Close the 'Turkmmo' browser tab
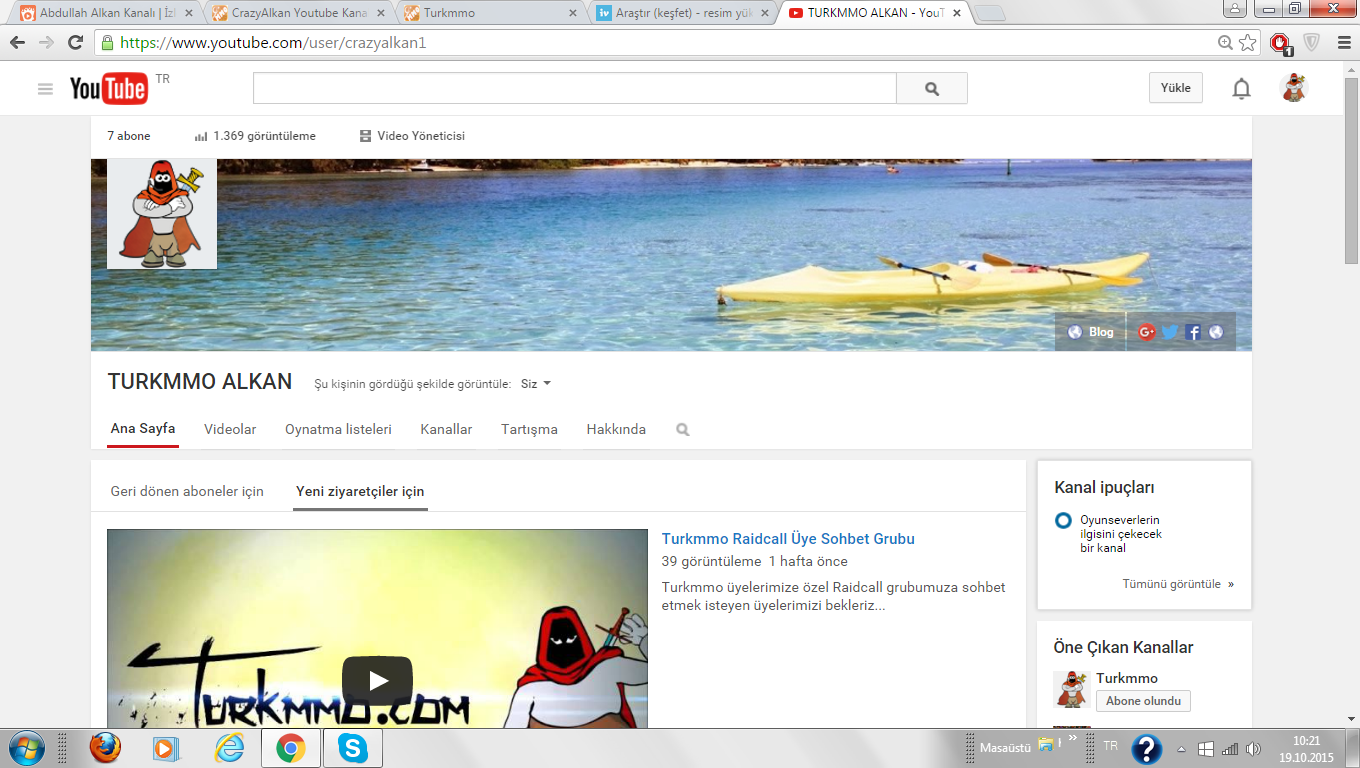The image size is (1360, 768). pyautogui.click(x=573, y=14)
